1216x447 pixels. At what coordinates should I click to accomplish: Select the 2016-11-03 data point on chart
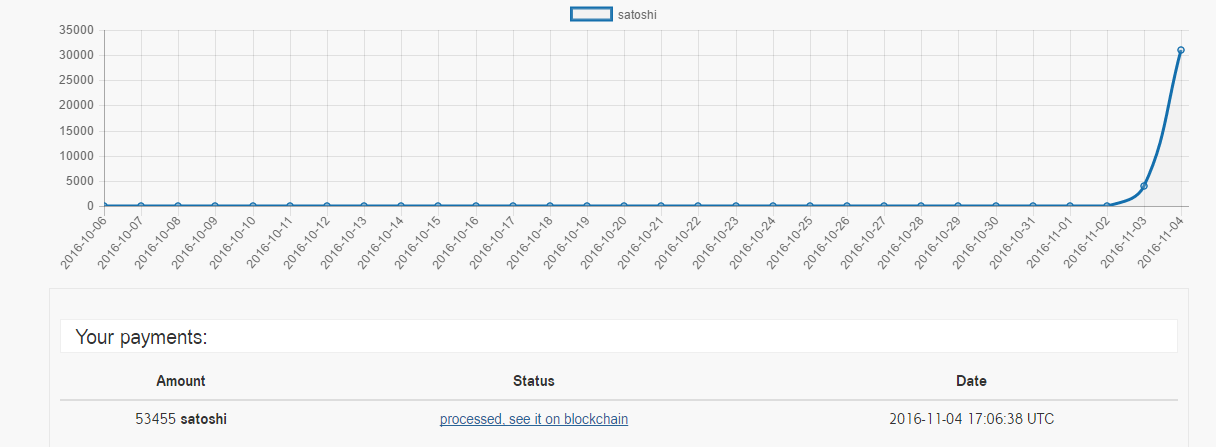point(1144,186)
